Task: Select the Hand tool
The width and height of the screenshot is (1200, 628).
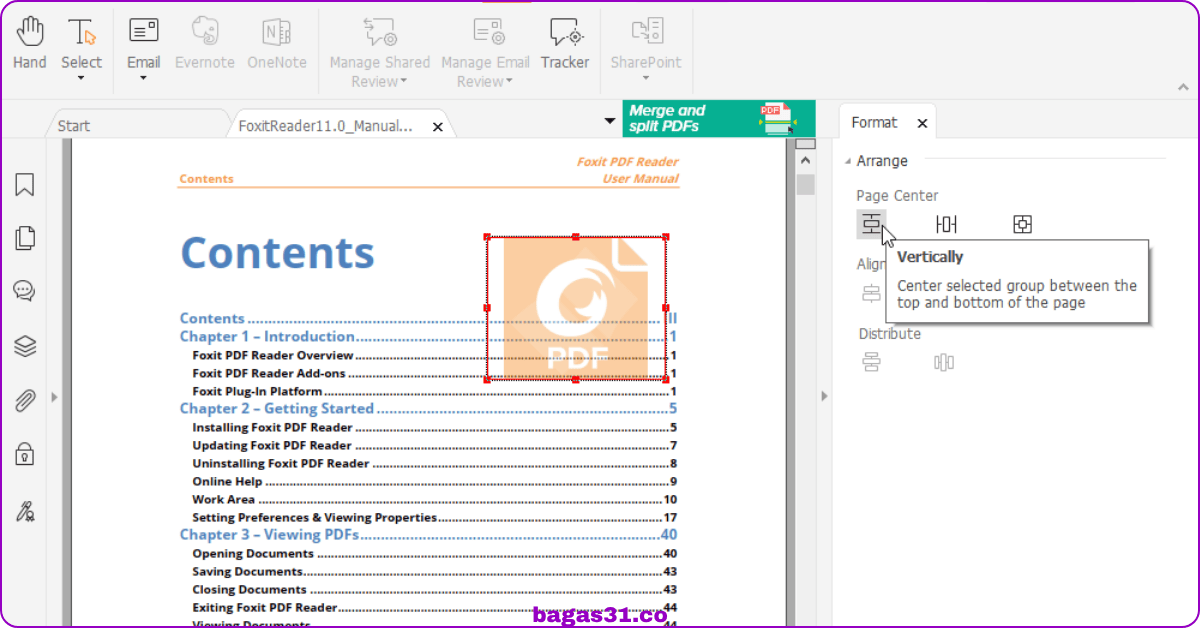Action: (x=29, y=43)
